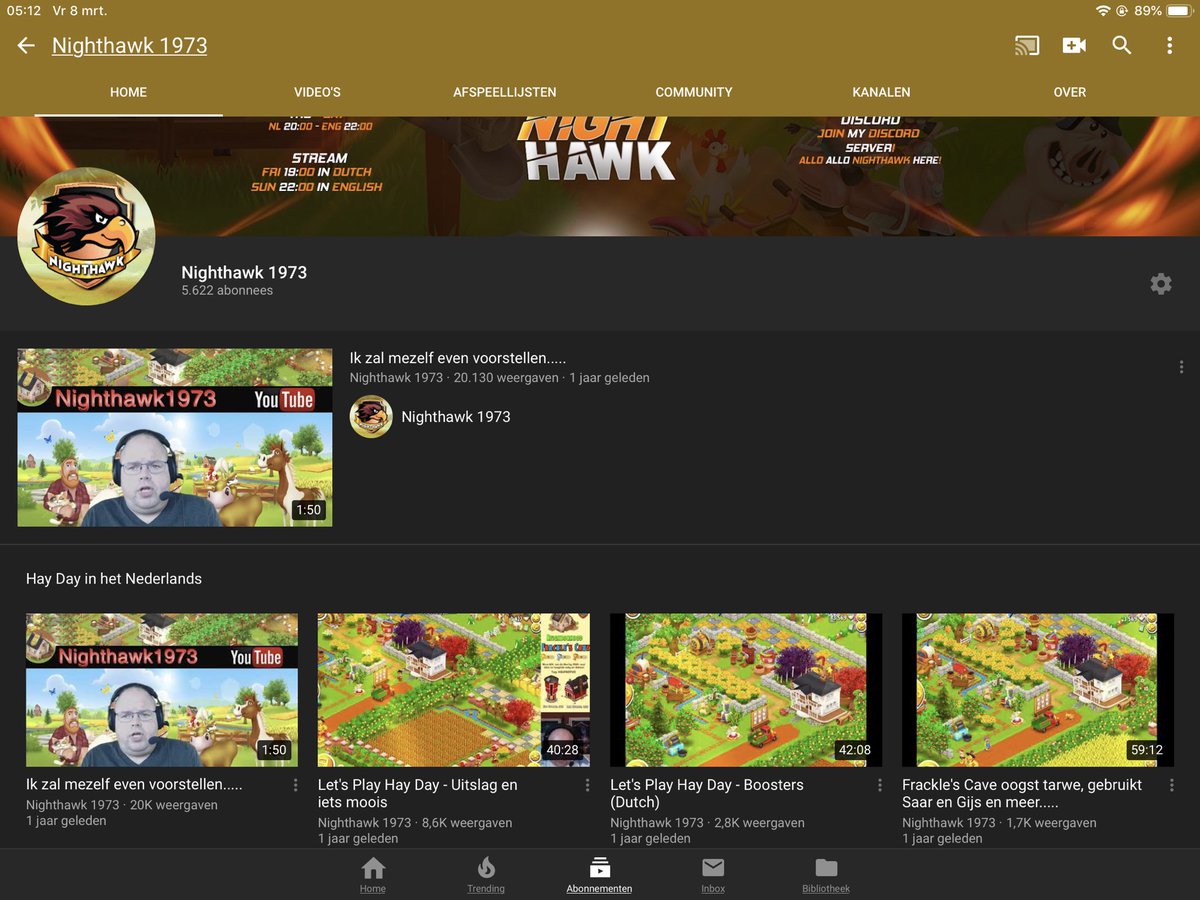This screenshot has width=1200, height=900.
Task: Open 'Hay Day in het Nederlands' playlist heading
Action: pyautogui.click(x=114, y=579)
